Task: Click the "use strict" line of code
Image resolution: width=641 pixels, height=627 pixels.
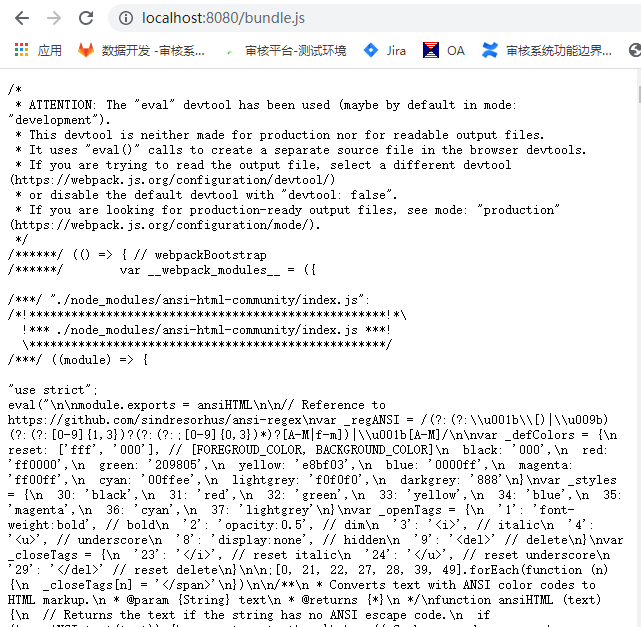Action: [53, 390]
